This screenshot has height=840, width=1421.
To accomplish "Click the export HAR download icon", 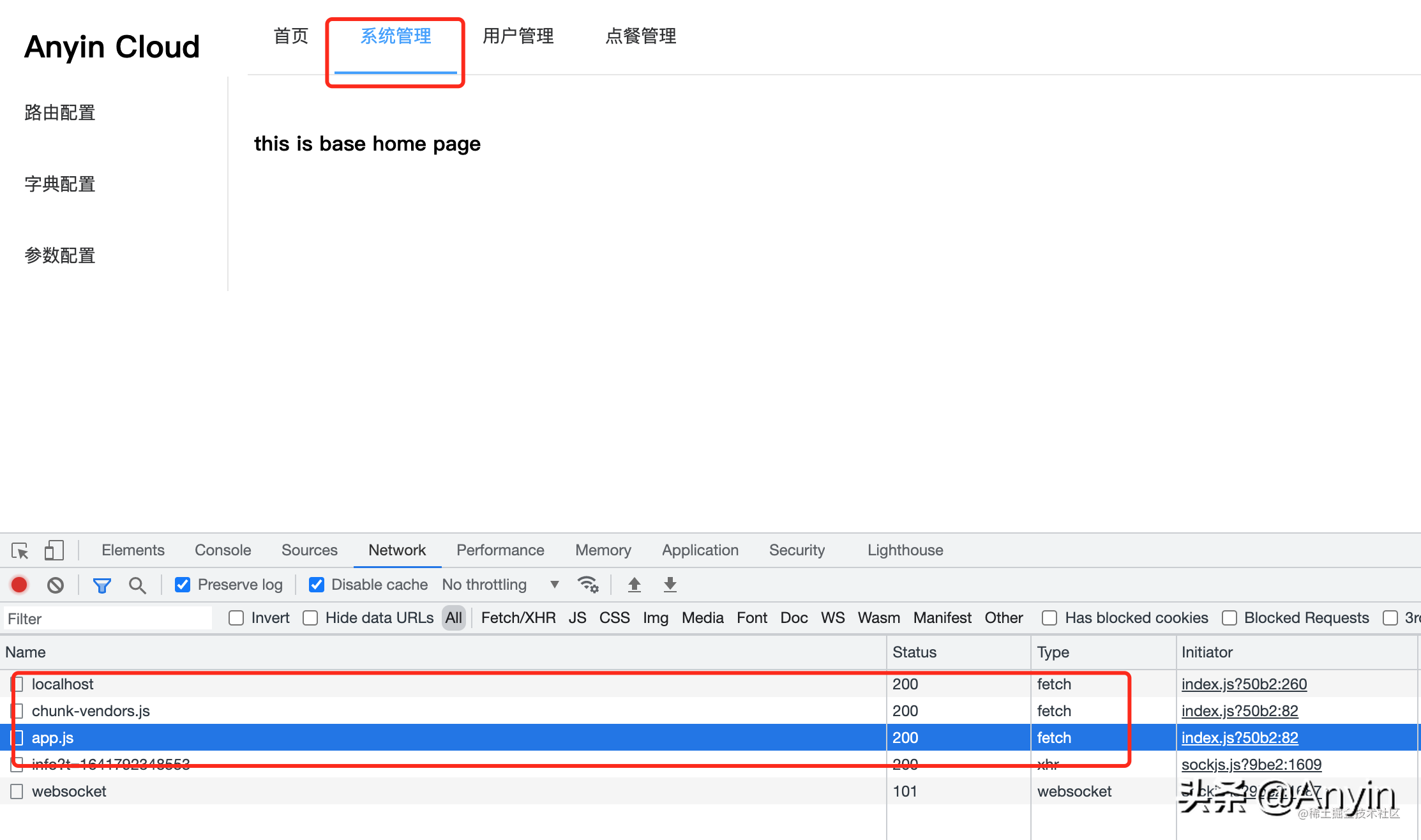I will click(670, 585).
